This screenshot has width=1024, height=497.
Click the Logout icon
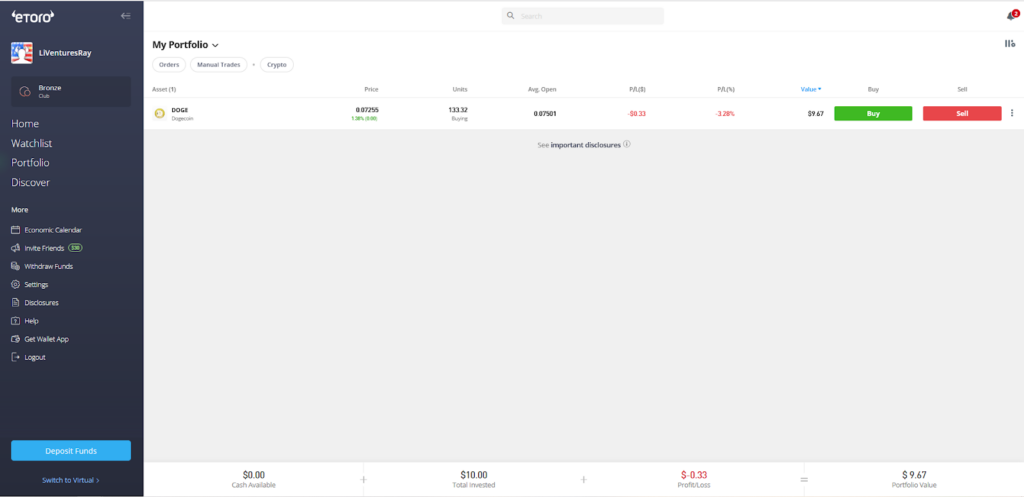[x=16, y=358]
